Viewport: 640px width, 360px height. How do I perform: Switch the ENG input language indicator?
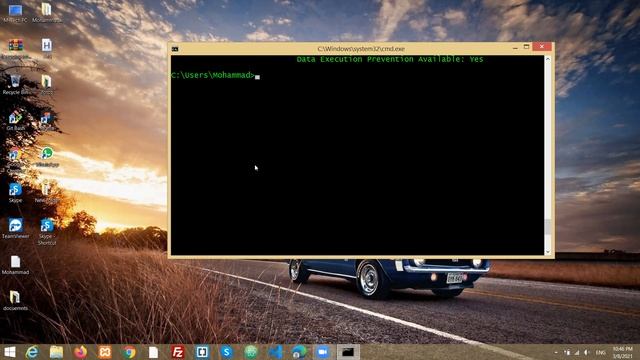click(601, 352)
